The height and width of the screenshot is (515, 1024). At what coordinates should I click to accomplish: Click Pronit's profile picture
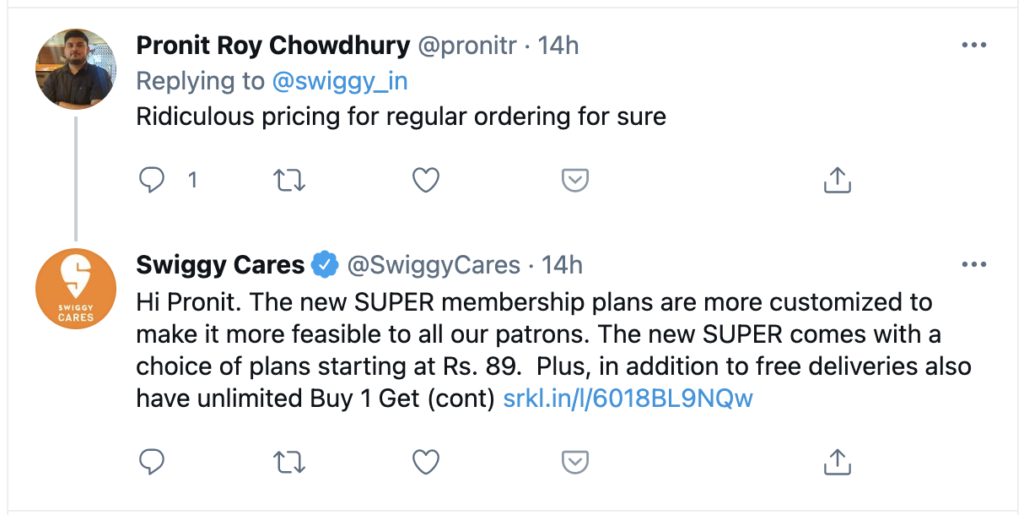tap(76, 69)
